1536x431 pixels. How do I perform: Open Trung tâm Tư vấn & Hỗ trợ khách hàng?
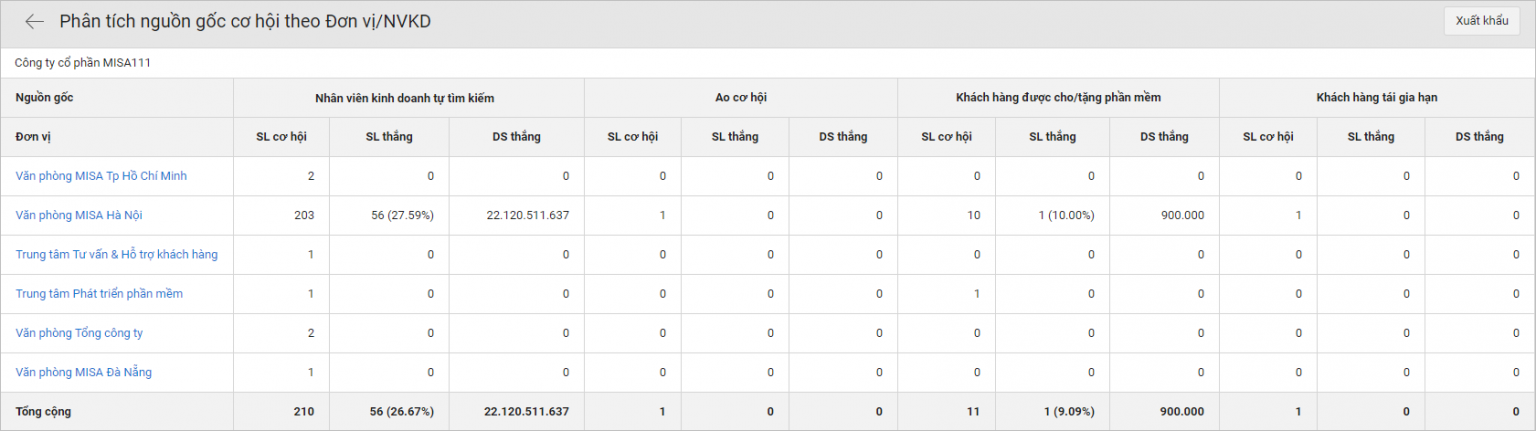click(x=116, y=254)
